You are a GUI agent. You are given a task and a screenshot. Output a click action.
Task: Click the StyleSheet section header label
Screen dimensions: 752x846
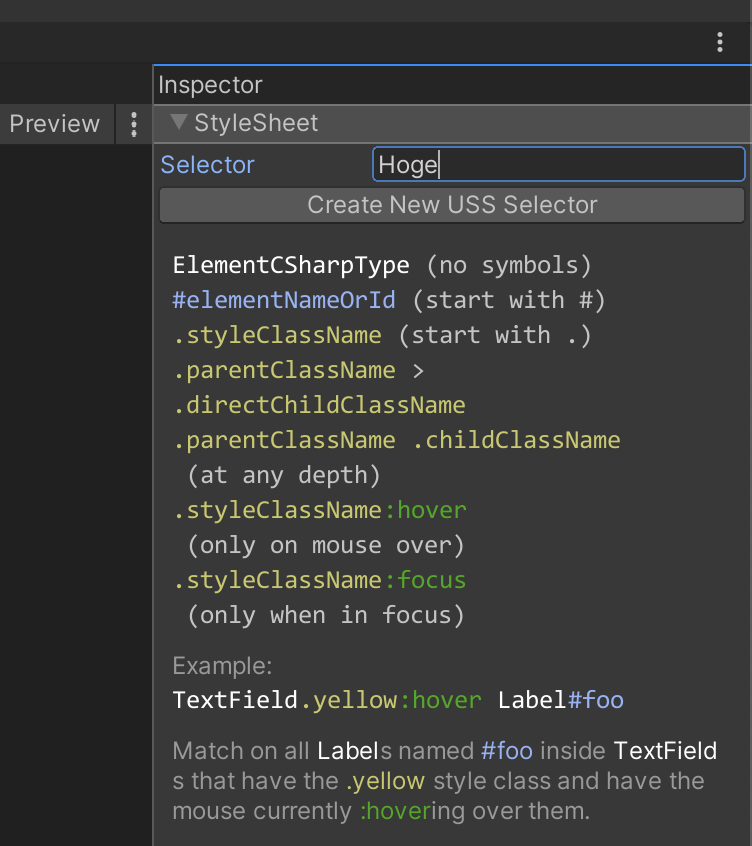[256, 123]
